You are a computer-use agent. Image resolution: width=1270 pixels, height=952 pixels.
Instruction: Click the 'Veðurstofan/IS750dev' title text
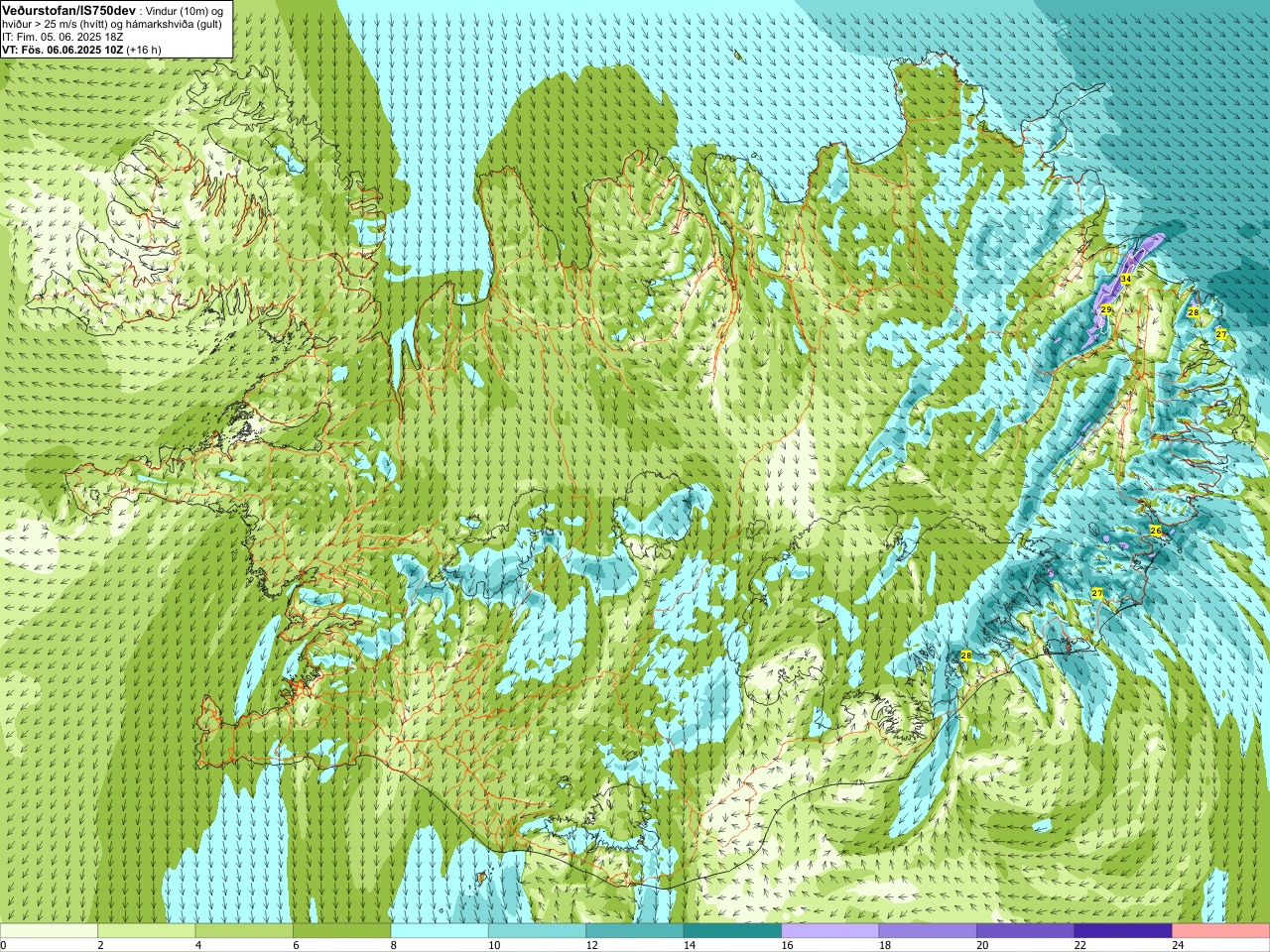pos(69,10)
